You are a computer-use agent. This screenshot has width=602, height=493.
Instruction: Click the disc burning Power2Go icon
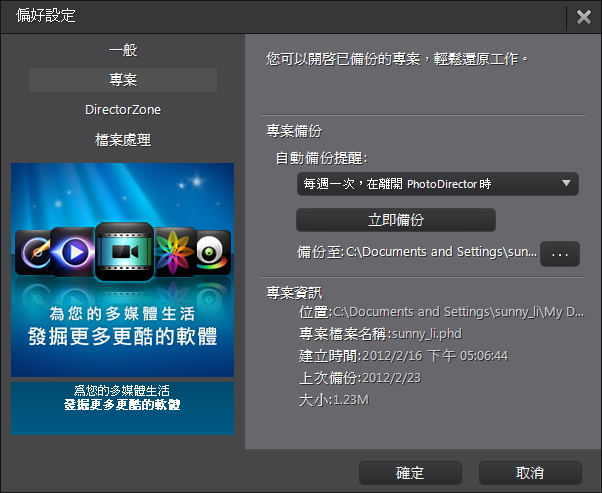point(33,252)
